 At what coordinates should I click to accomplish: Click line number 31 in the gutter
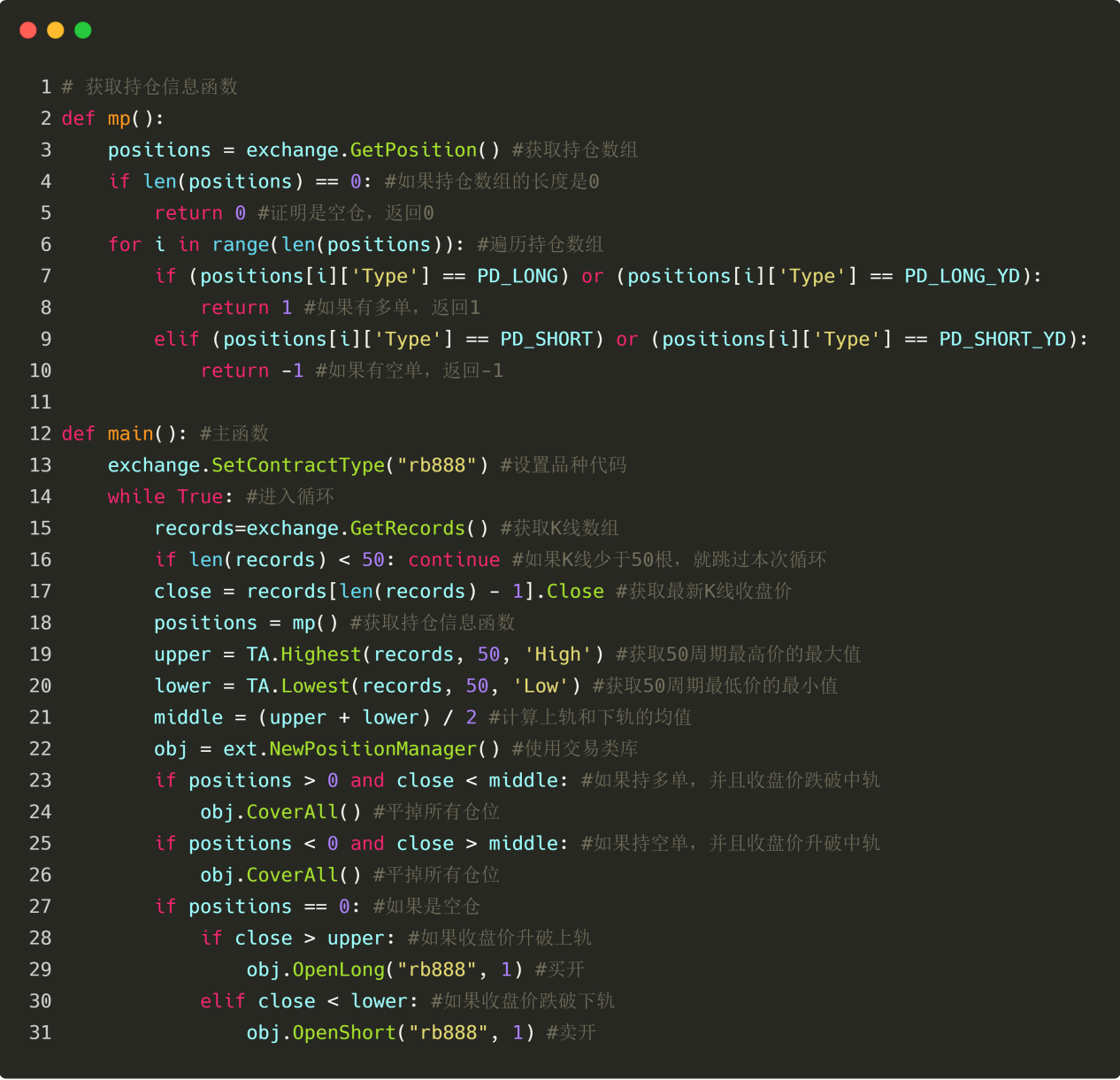(41, 1032)
